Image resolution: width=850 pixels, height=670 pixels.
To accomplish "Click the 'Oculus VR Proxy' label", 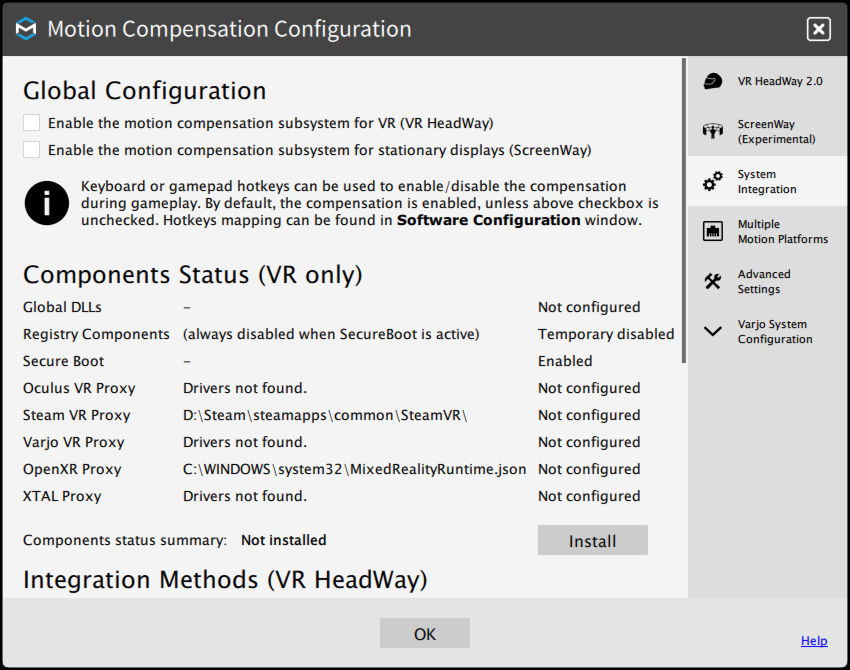I will [x=79, y=388].
